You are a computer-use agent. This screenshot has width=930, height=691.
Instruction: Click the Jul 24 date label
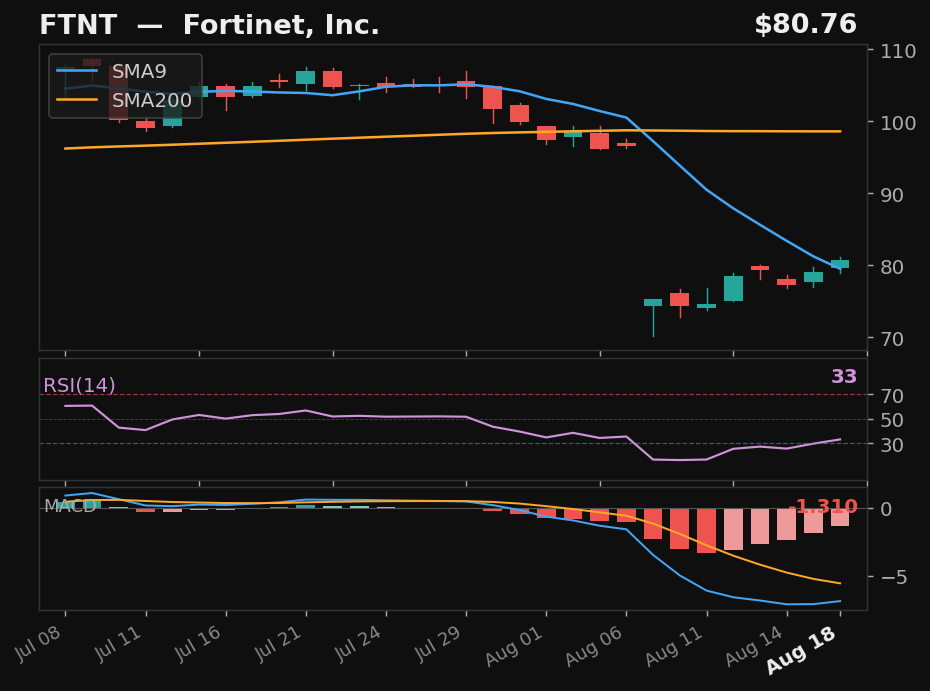click(358, 642)
